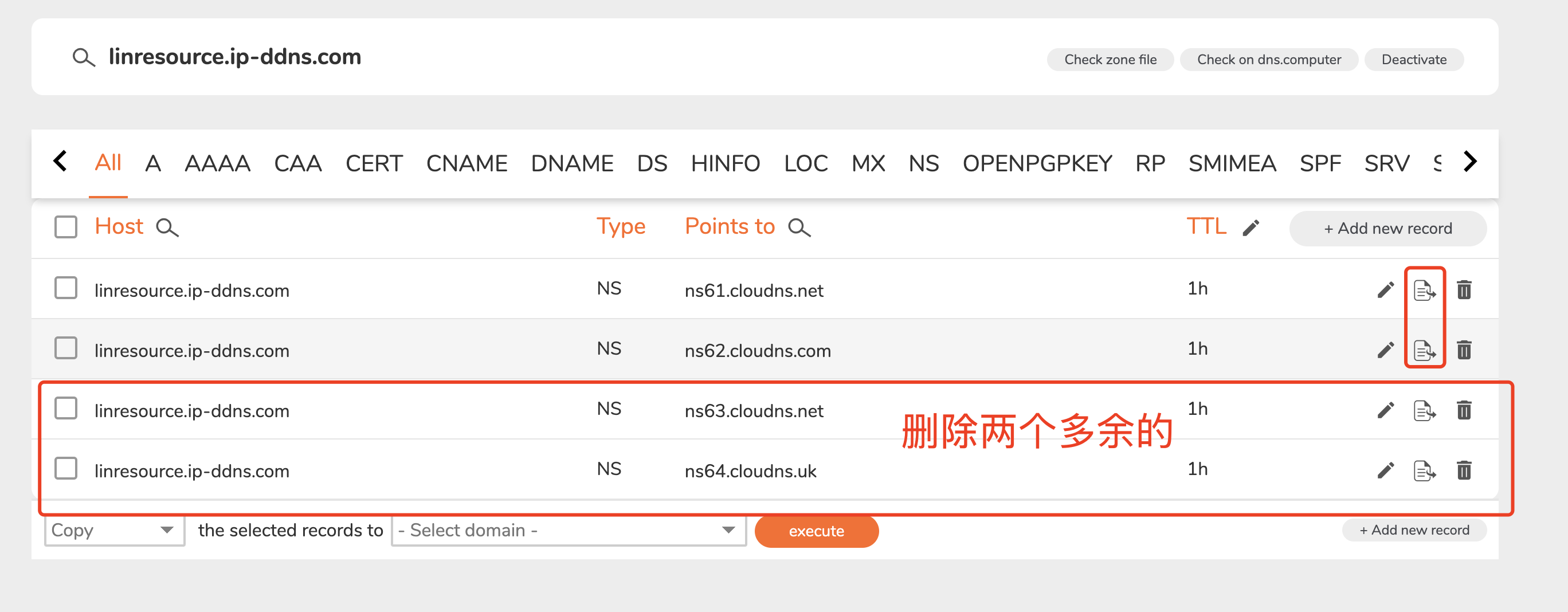Image resolution: width=1568 pixels, height=612 pixels.
Task: Click the Check zone file button
Action: 1110,60
